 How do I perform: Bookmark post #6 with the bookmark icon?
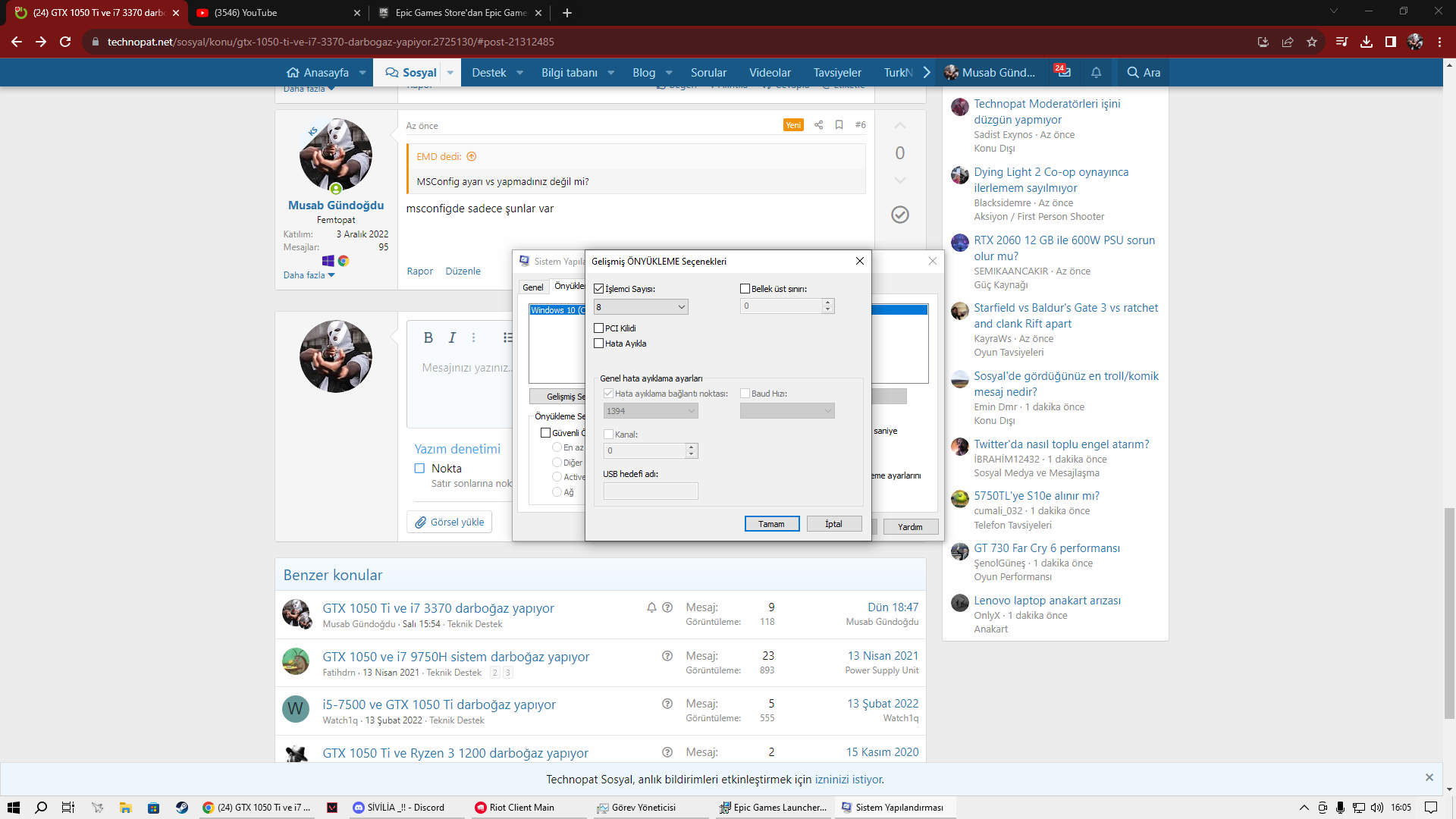(x=839, y=125)
